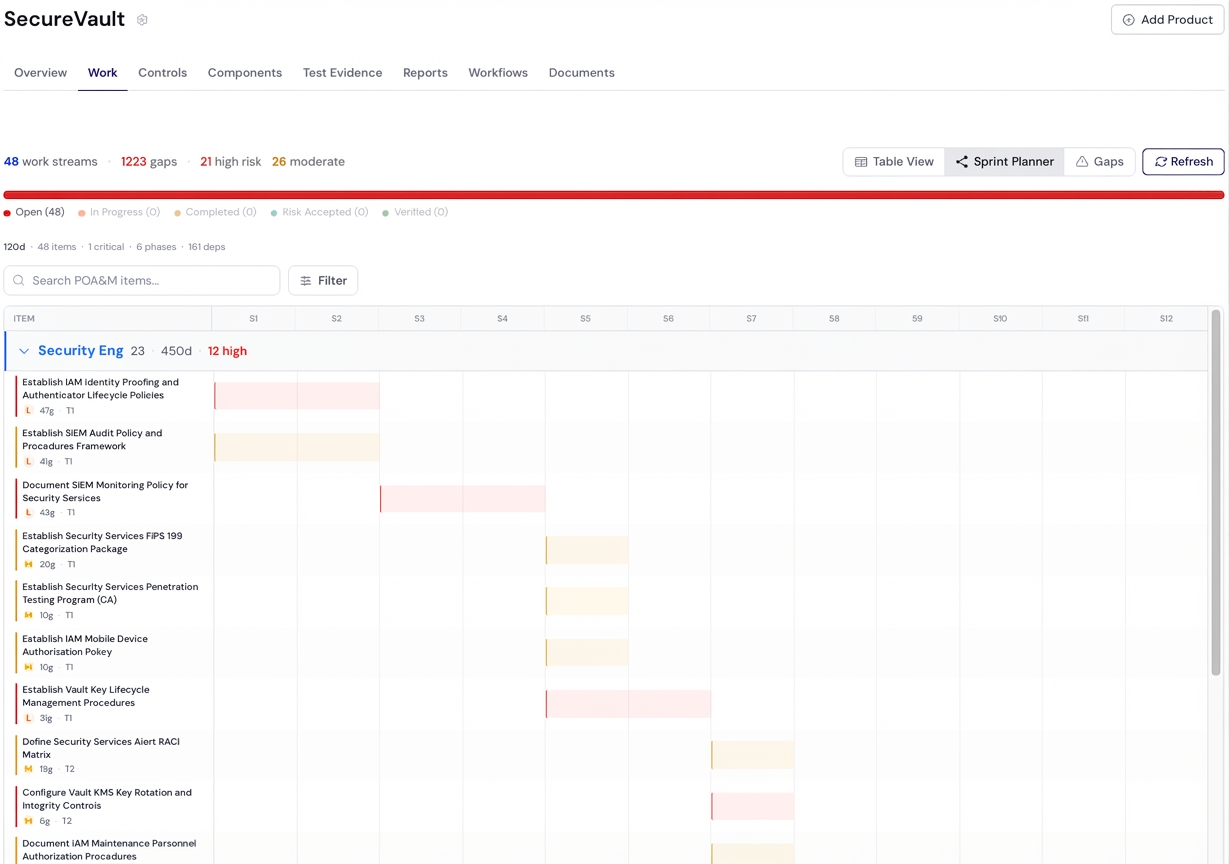Click the warning triangle icon in Gaps
The height and width of the screenshot is (864, 1229).
pyautogui.click(x=1082, y=162)
